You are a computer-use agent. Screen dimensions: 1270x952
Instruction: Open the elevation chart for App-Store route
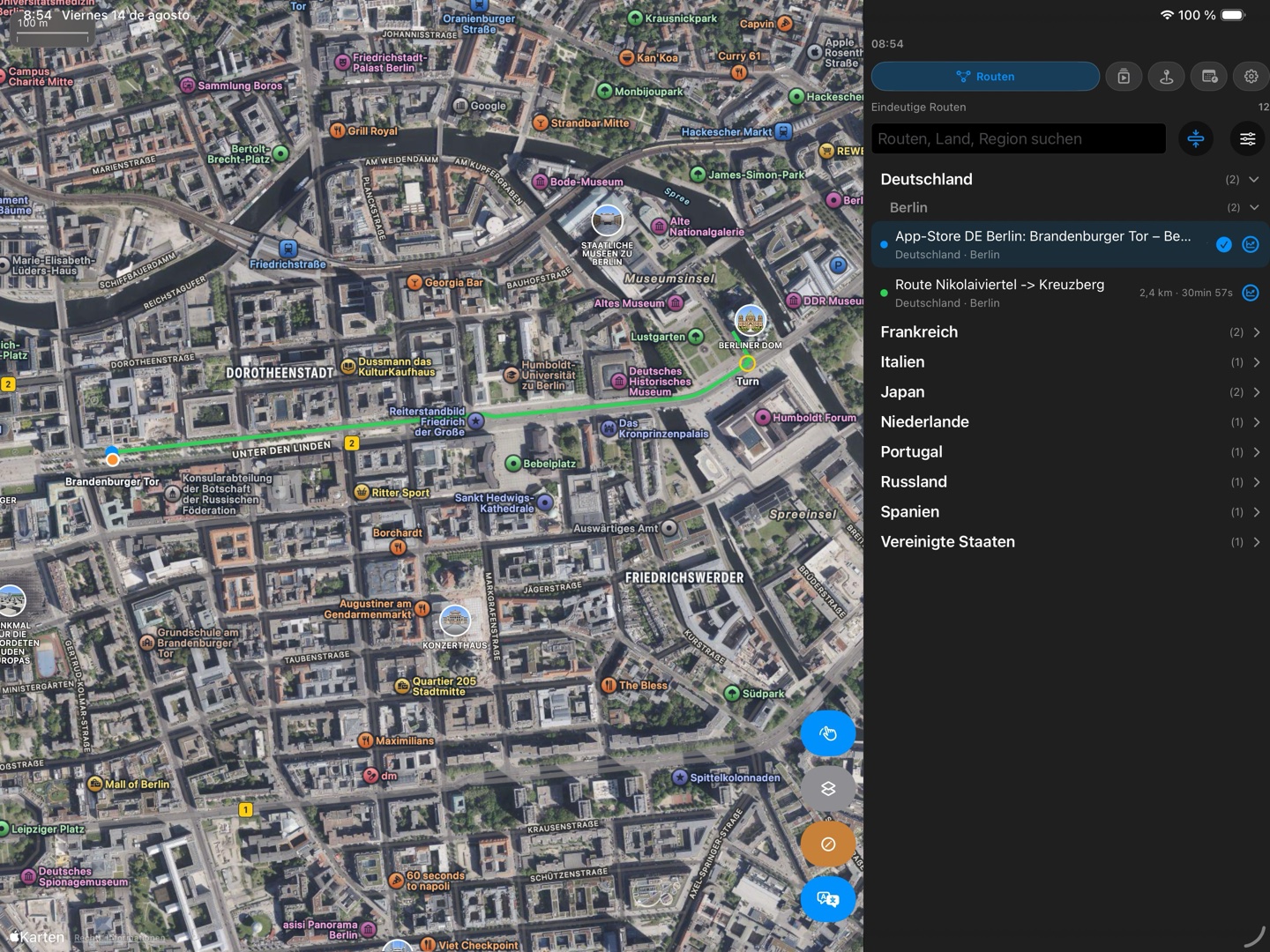[x=1251, y=244]
